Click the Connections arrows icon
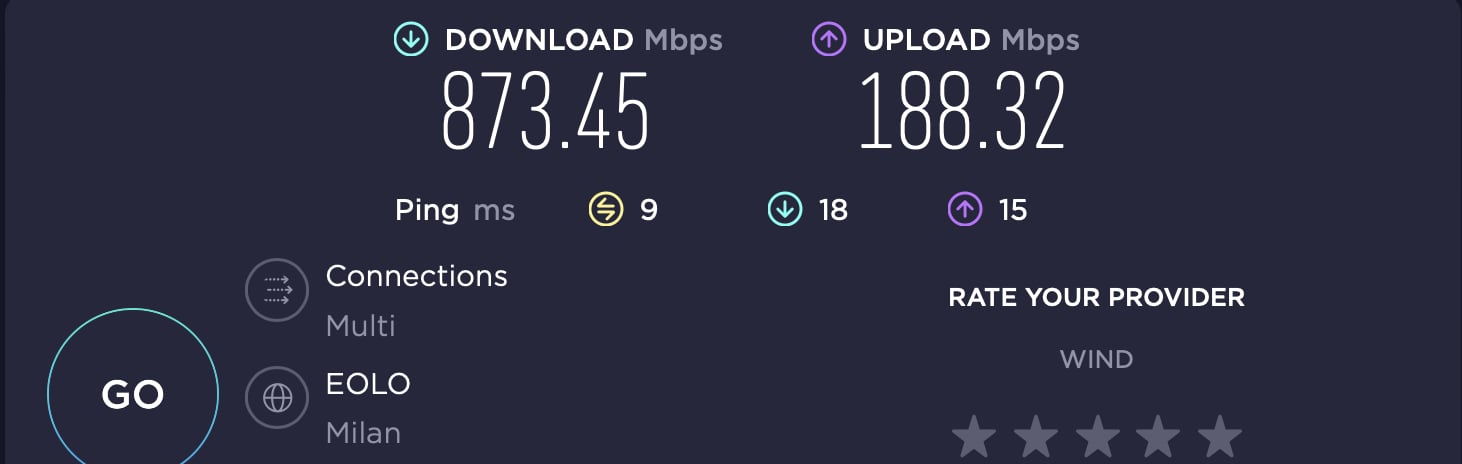Image resolution: width=1462 pixels, height=464 pixels. [276, 290]
